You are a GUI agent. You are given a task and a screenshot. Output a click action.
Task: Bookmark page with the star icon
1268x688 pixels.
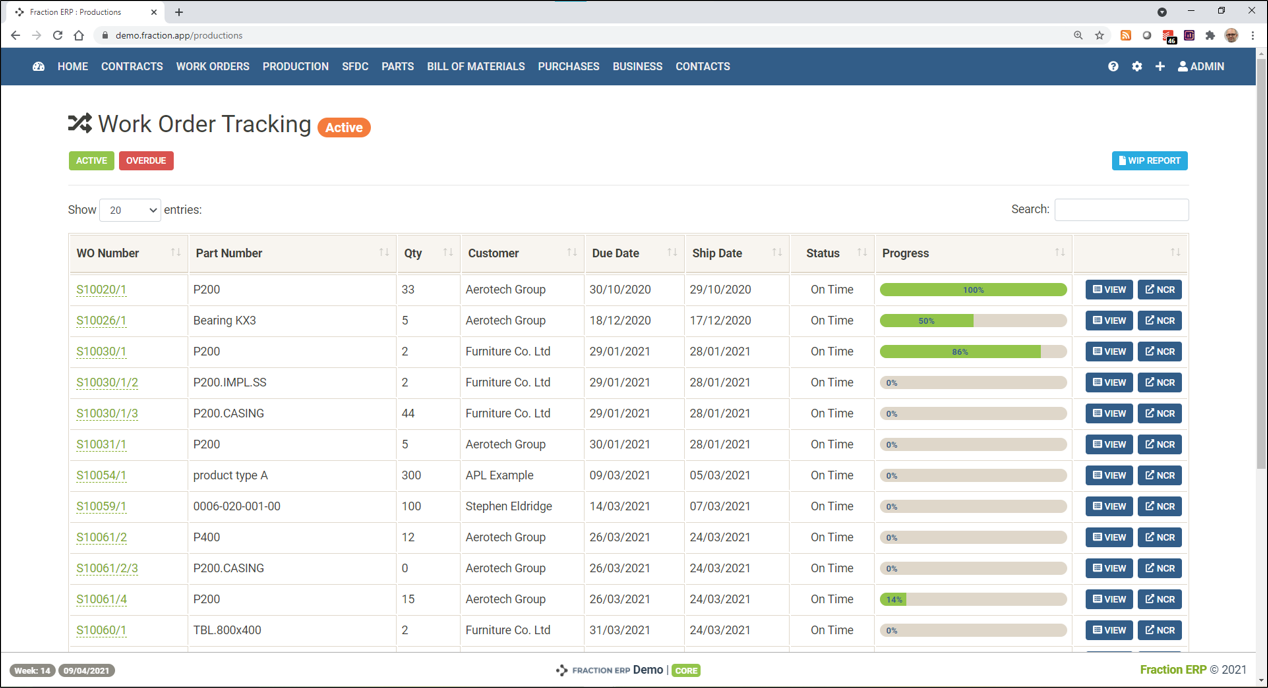1100,36
